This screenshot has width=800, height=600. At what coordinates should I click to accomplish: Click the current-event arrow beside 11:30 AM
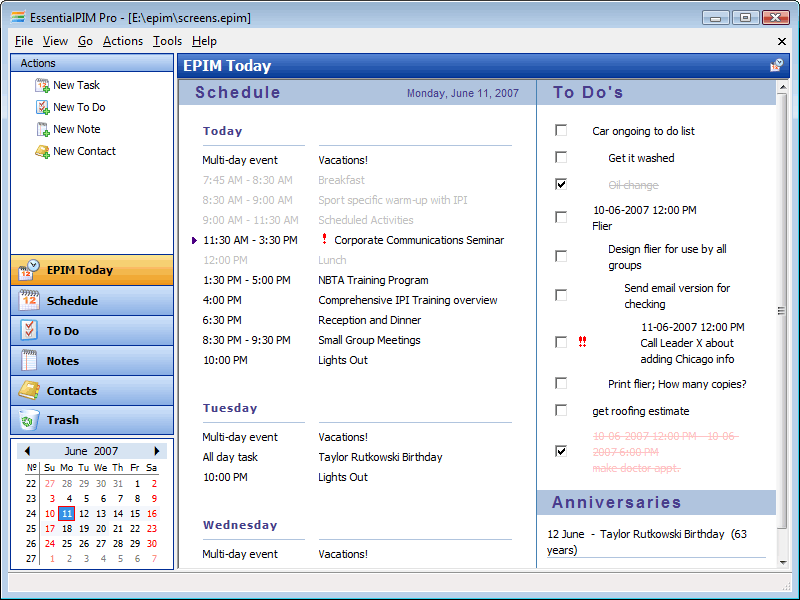pos(194,240)
